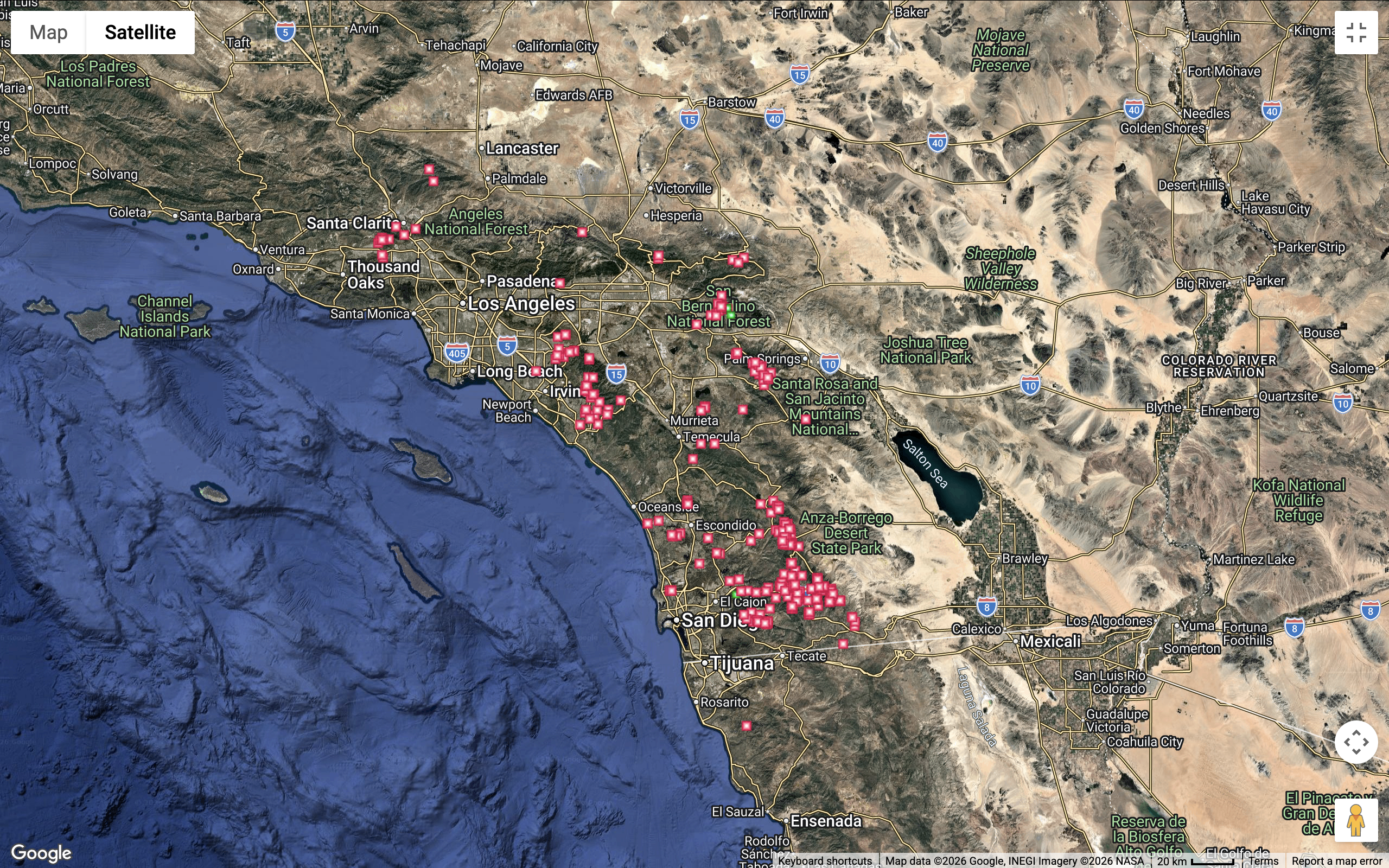This screenshot has height=868, width=1389.
Task: Select green marker in San Bernardino National Forest
Action: click(x=731, y=314)
